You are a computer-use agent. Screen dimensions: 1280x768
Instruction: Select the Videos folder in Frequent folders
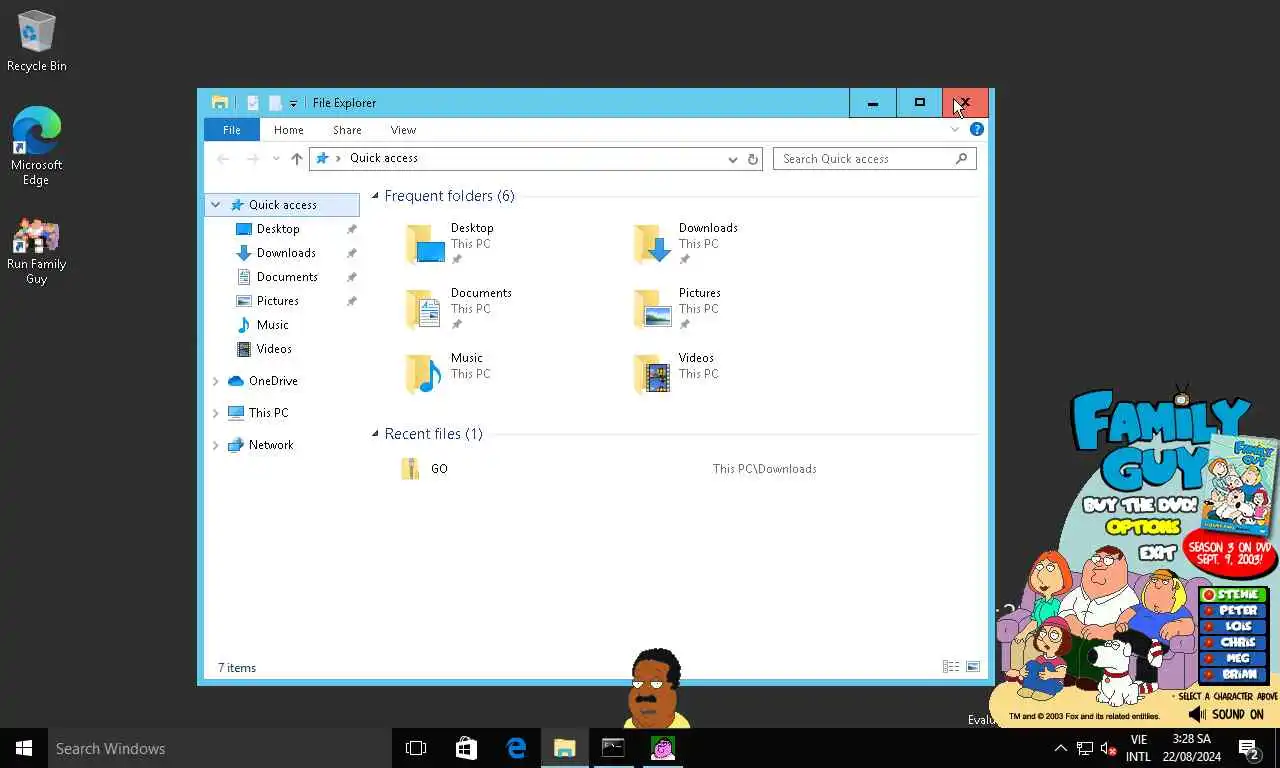[x=676, y=374]
